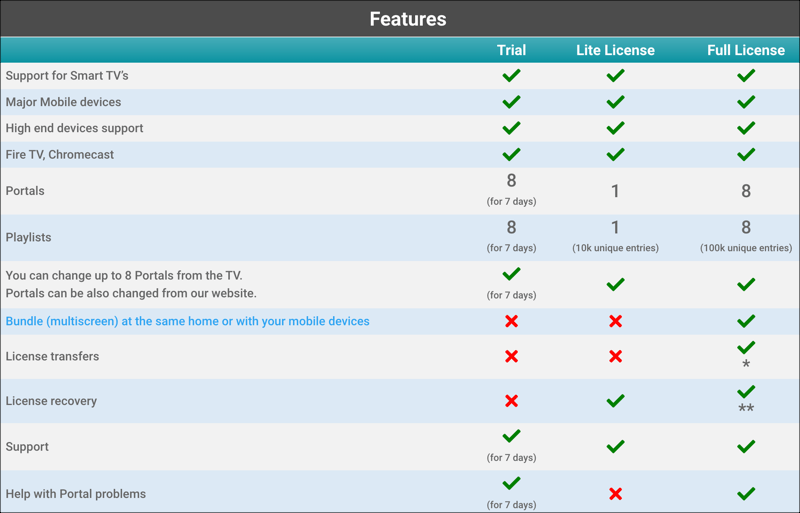Click the Trial checkmark in the Support row

point(511,437)
